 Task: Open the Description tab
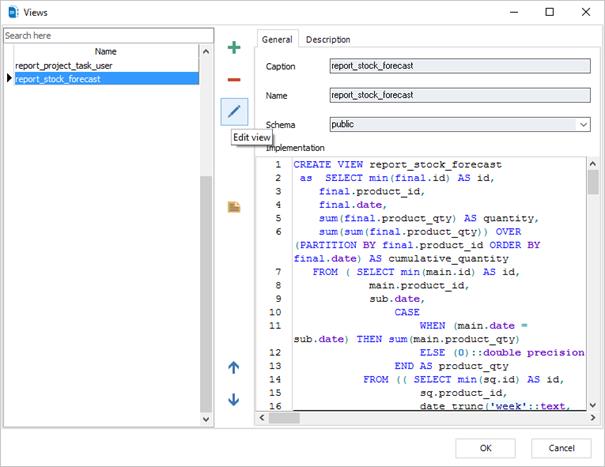click(x=328, y=39)
